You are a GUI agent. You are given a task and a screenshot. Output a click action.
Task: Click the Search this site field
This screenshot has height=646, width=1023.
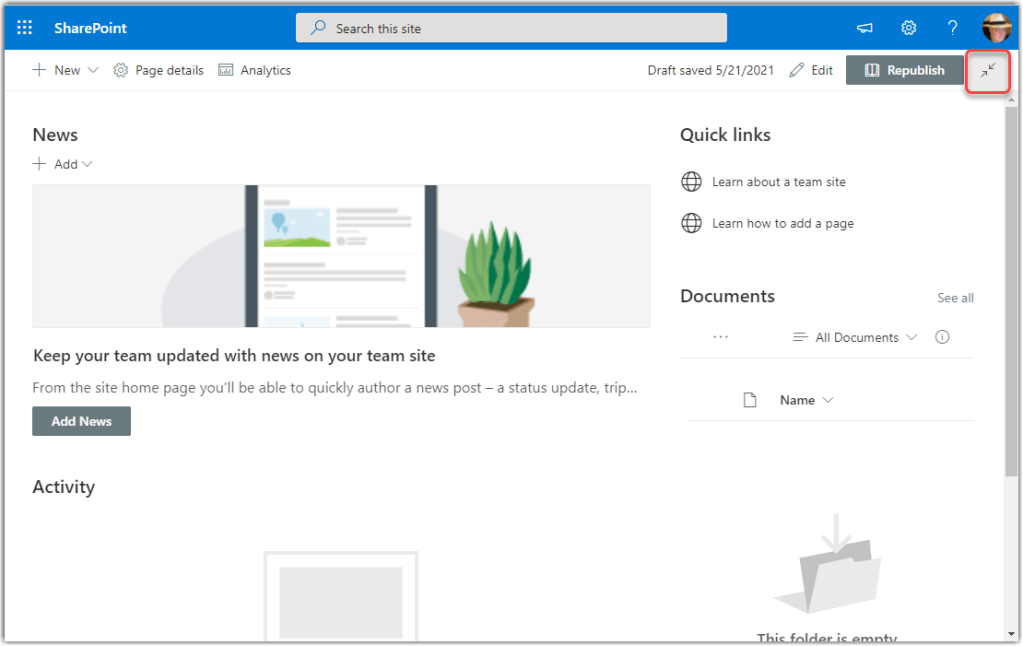click(511, 28)
